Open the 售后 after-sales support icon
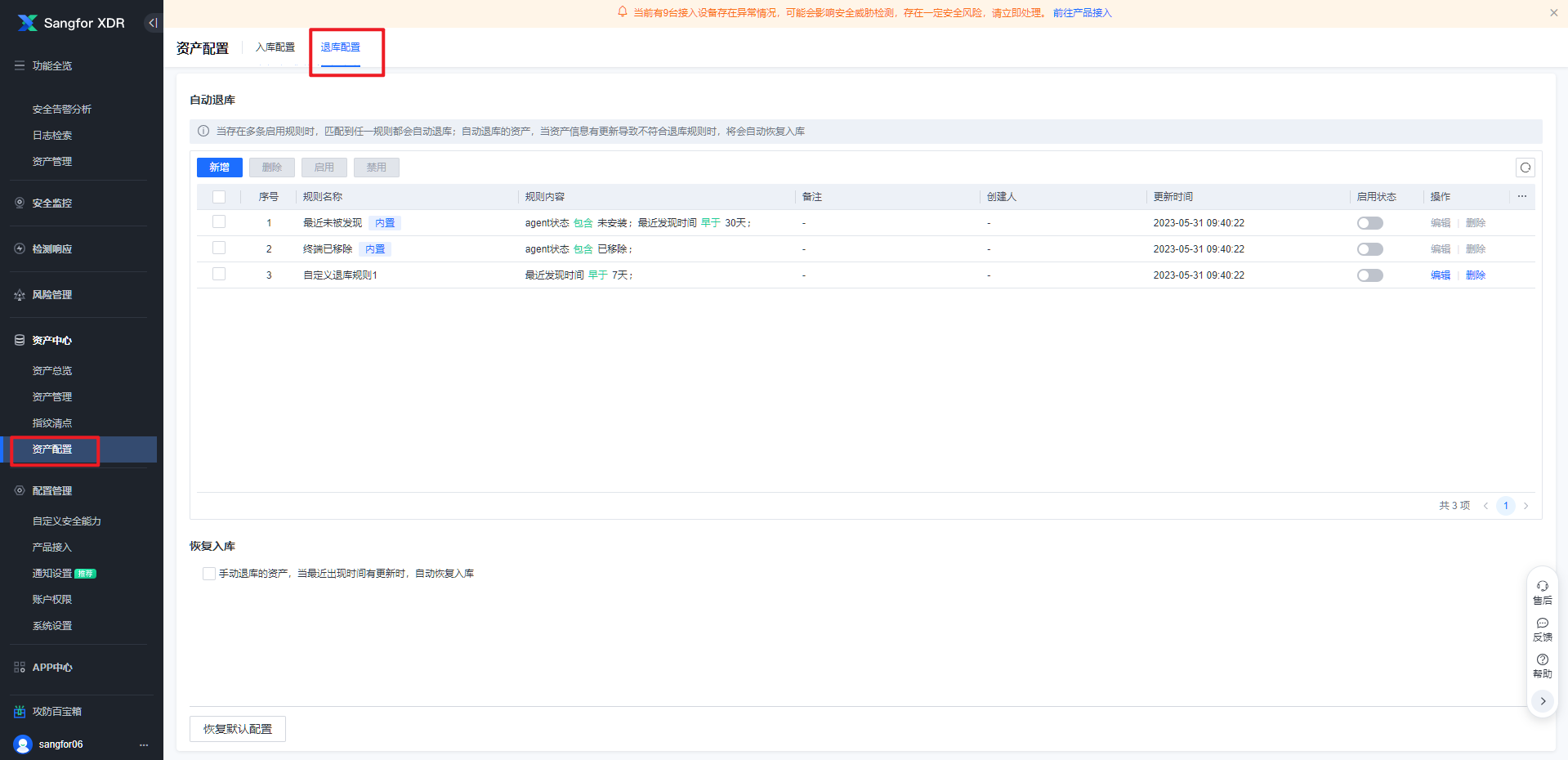 tap(1542, 592)
